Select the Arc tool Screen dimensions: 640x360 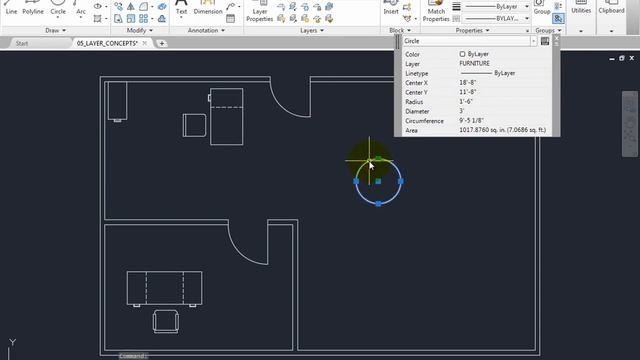pyautogui.click(x=80, y=7)
